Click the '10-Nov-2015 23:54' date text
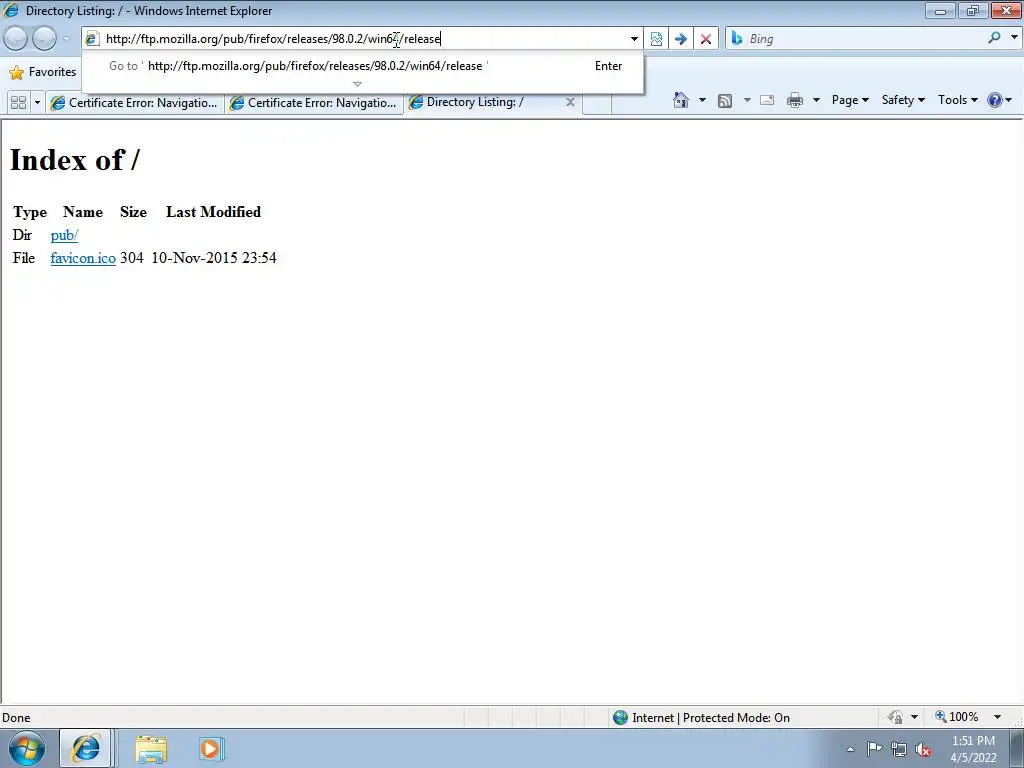 214,258
